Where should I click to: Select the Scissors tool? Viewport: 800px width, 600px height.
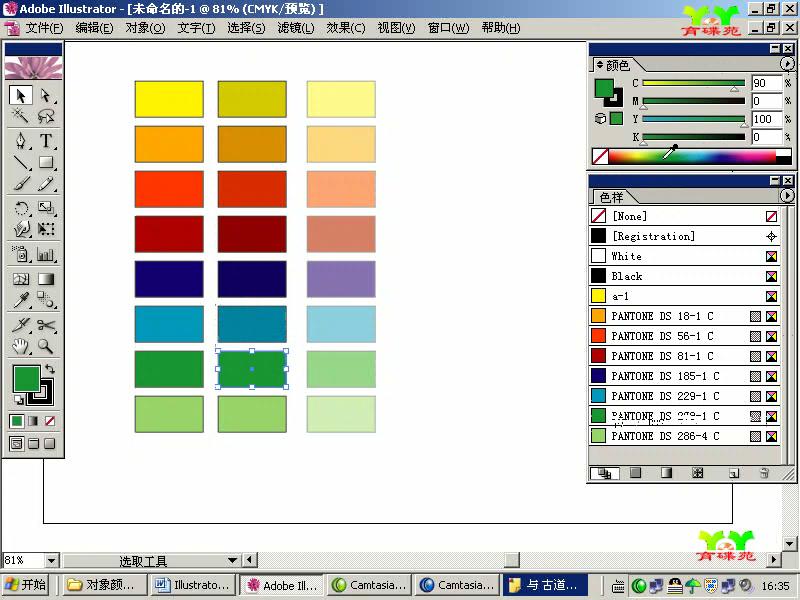[45, 325]
